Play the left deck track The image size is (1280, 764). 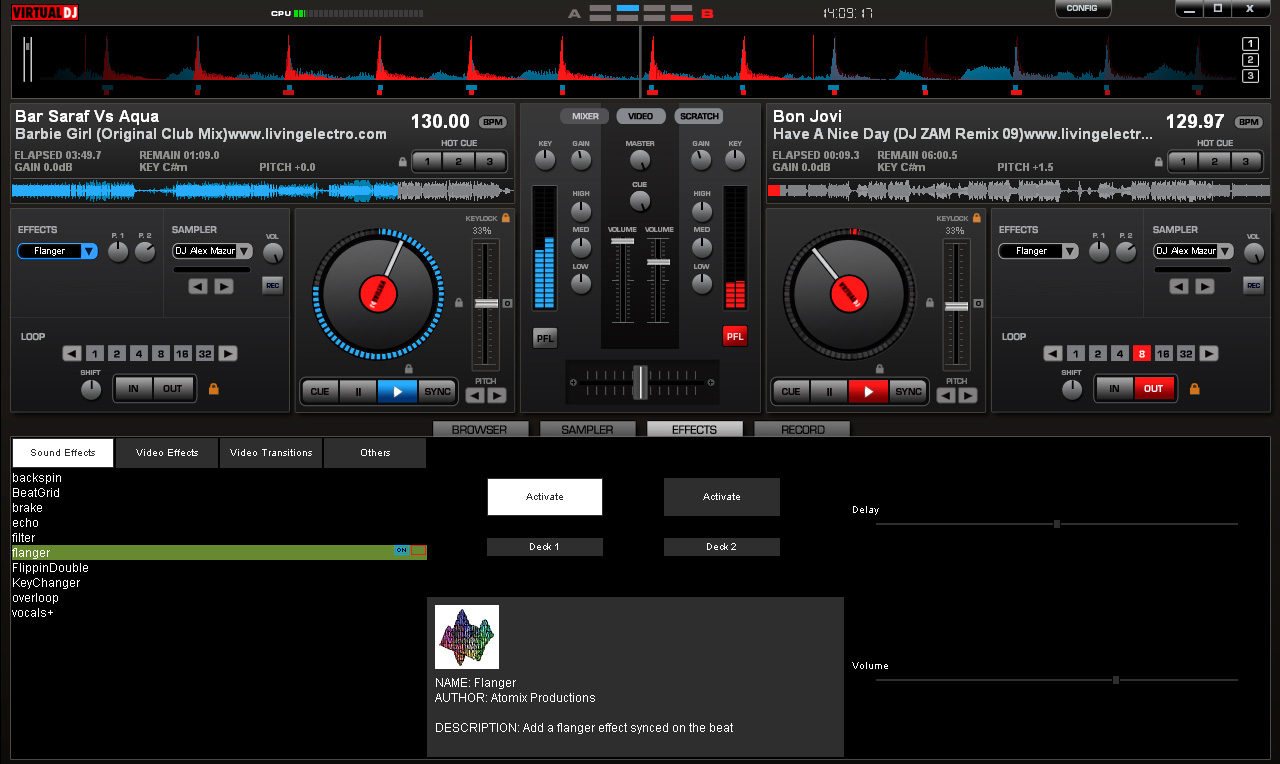pyautogui.click(x=397, y=391)
